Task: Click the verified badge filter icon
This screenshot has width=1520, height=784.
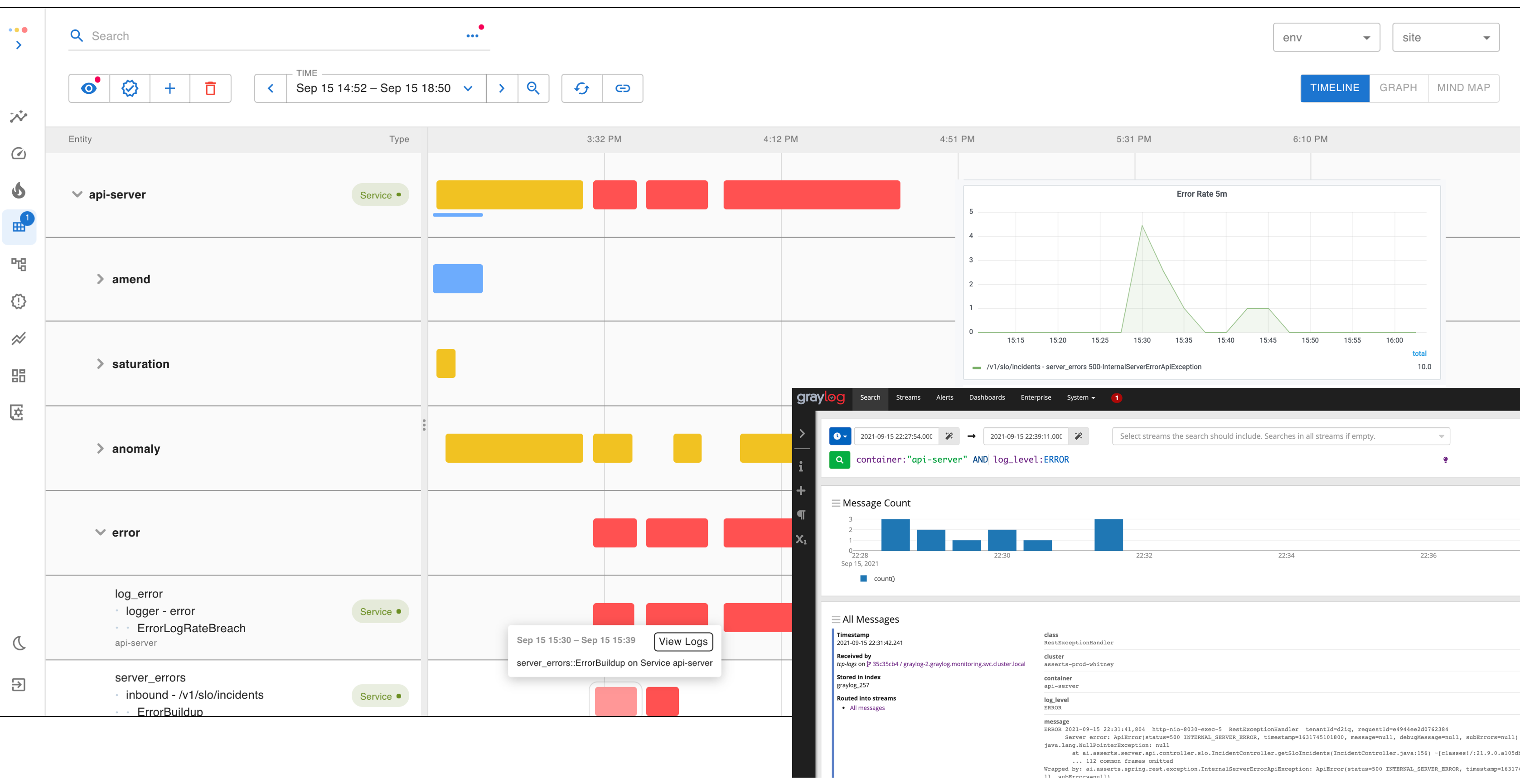Action: pyautogui.click(x=130, y=88)
